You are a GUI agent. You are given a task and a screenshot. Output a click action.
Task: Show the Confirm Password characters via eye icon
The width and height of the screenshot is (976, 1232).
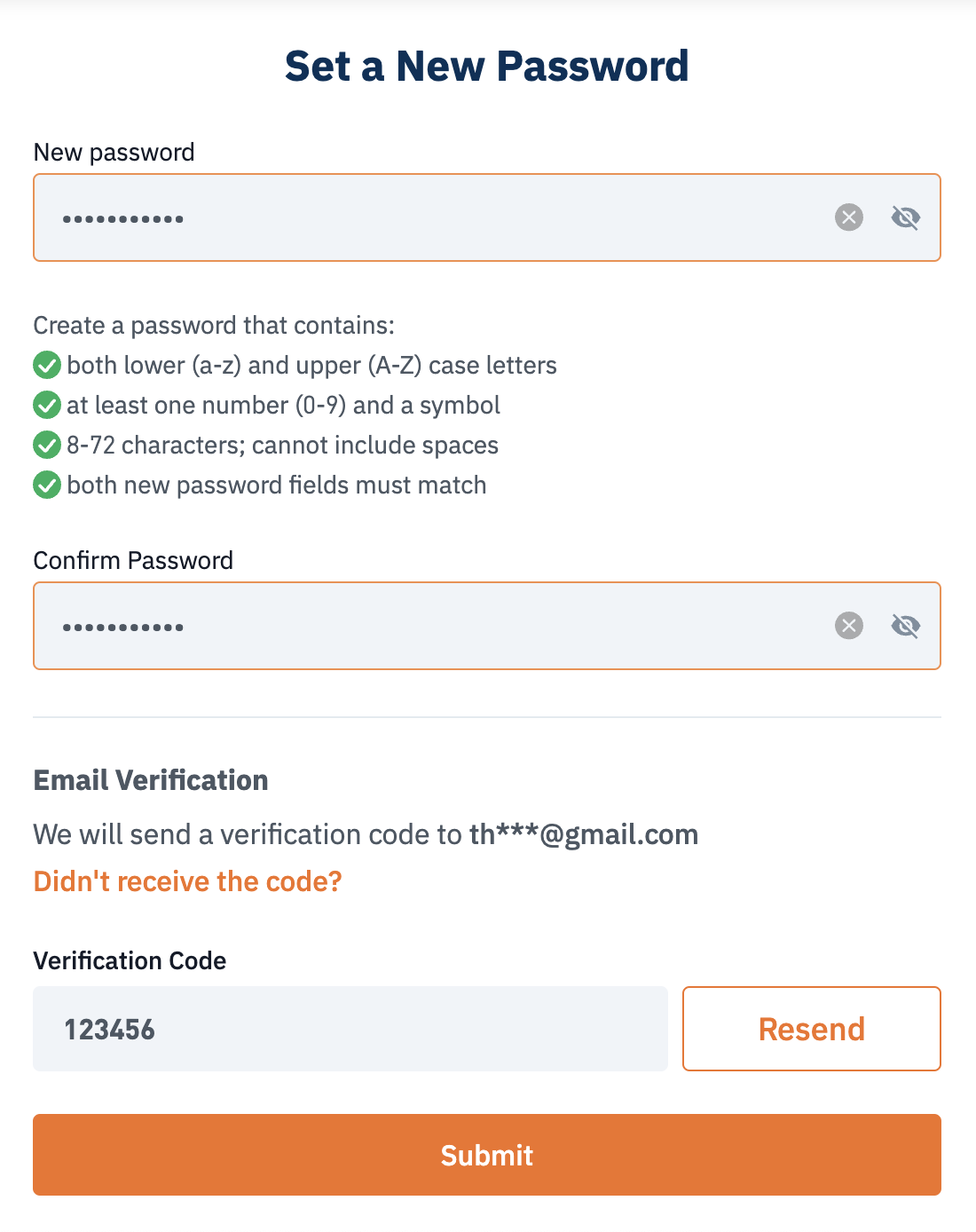click(x=905, y=626)
